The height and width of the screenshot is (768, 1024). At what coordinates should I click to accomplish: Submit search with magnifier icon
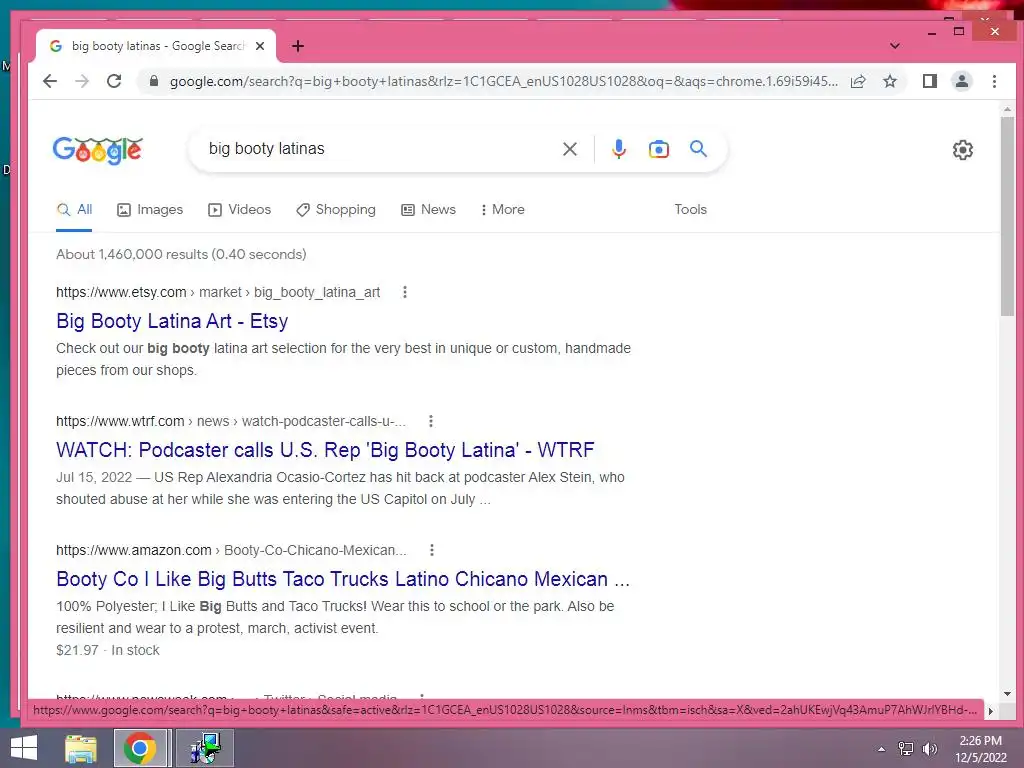point(698,149)
